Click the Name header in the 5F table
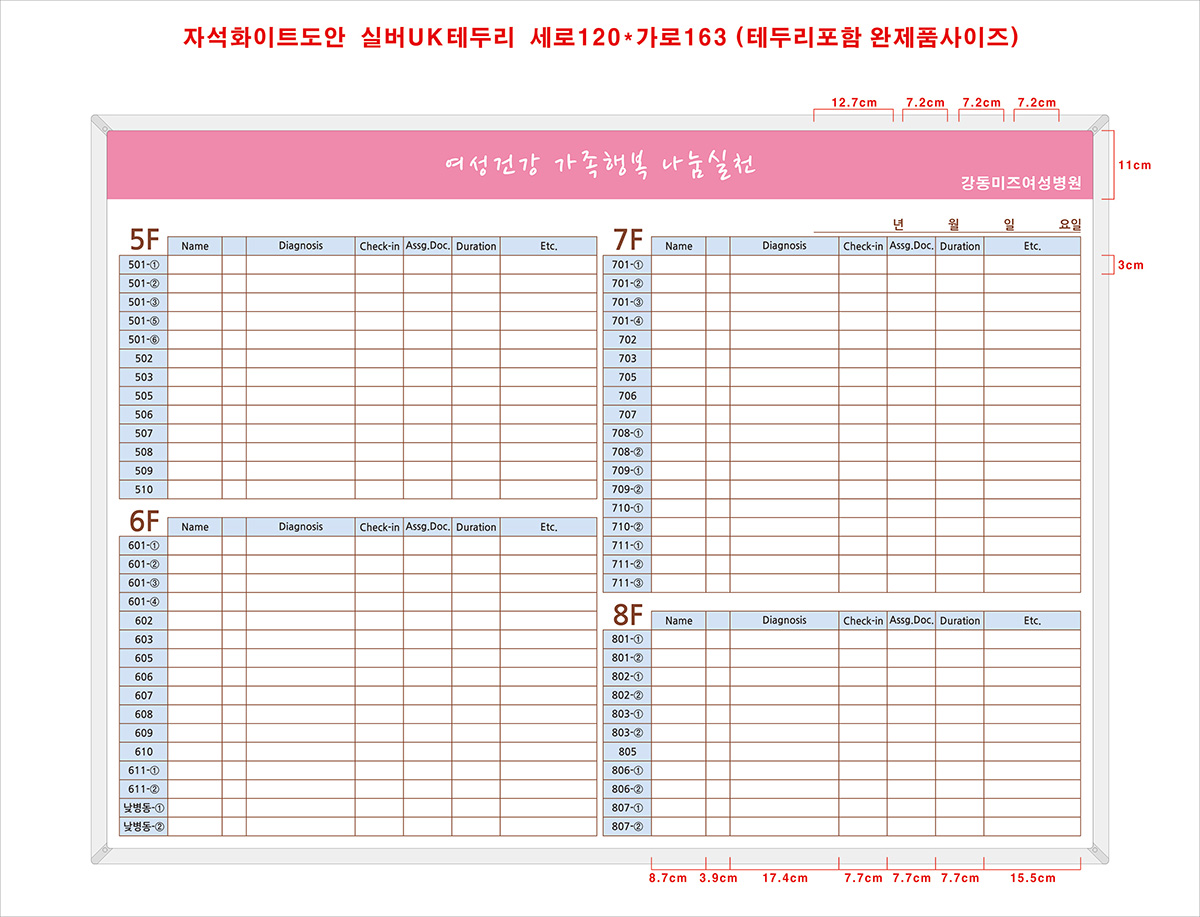 click(x=195, y=246)
